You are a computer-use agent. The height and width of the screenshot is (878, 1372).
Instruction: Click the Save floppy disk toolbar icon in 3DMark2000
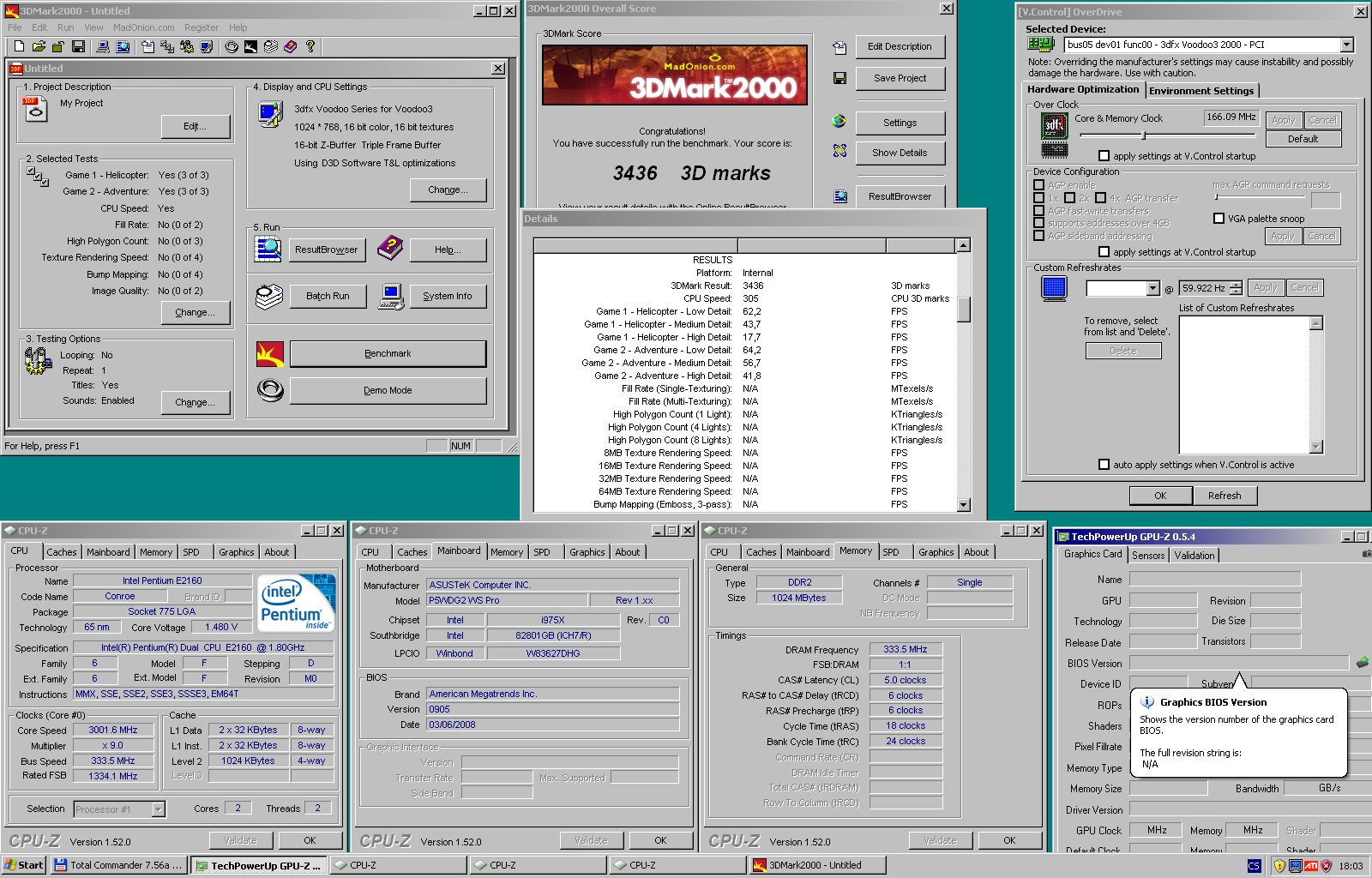coord(78,46)
